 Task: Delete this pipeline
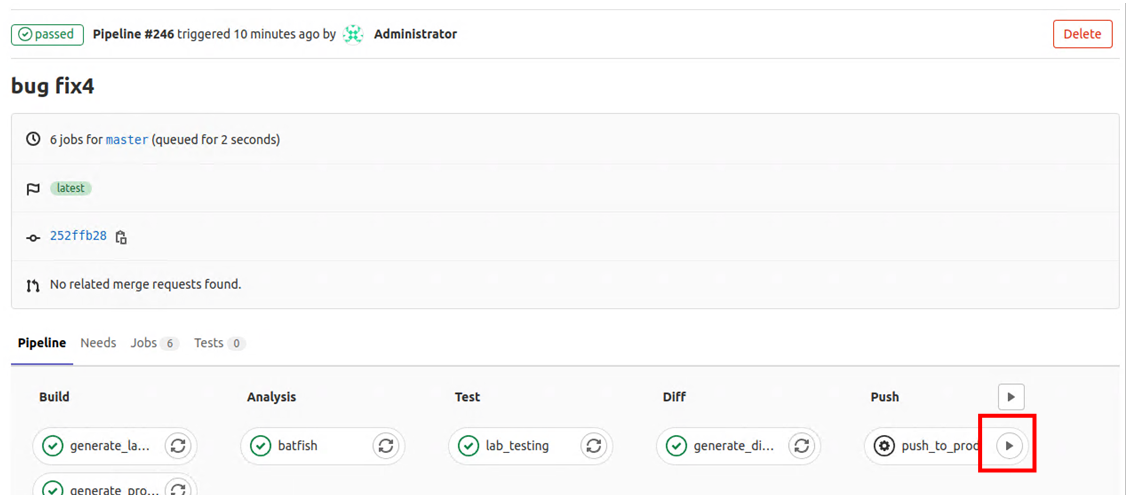pos(1082,34)
